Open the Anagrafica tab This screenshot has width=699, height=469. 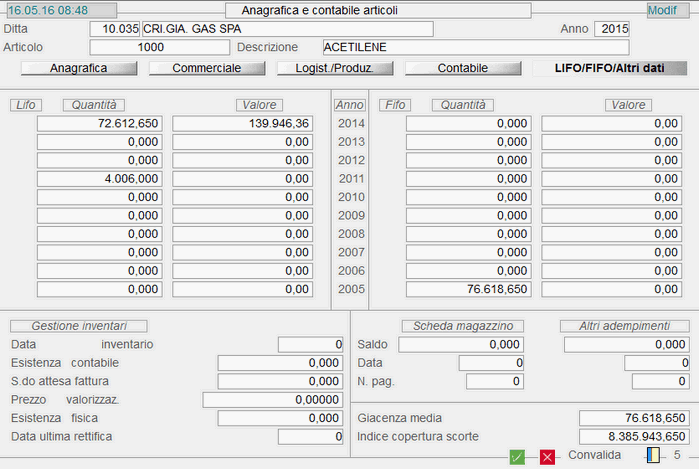tap(79, 68)
